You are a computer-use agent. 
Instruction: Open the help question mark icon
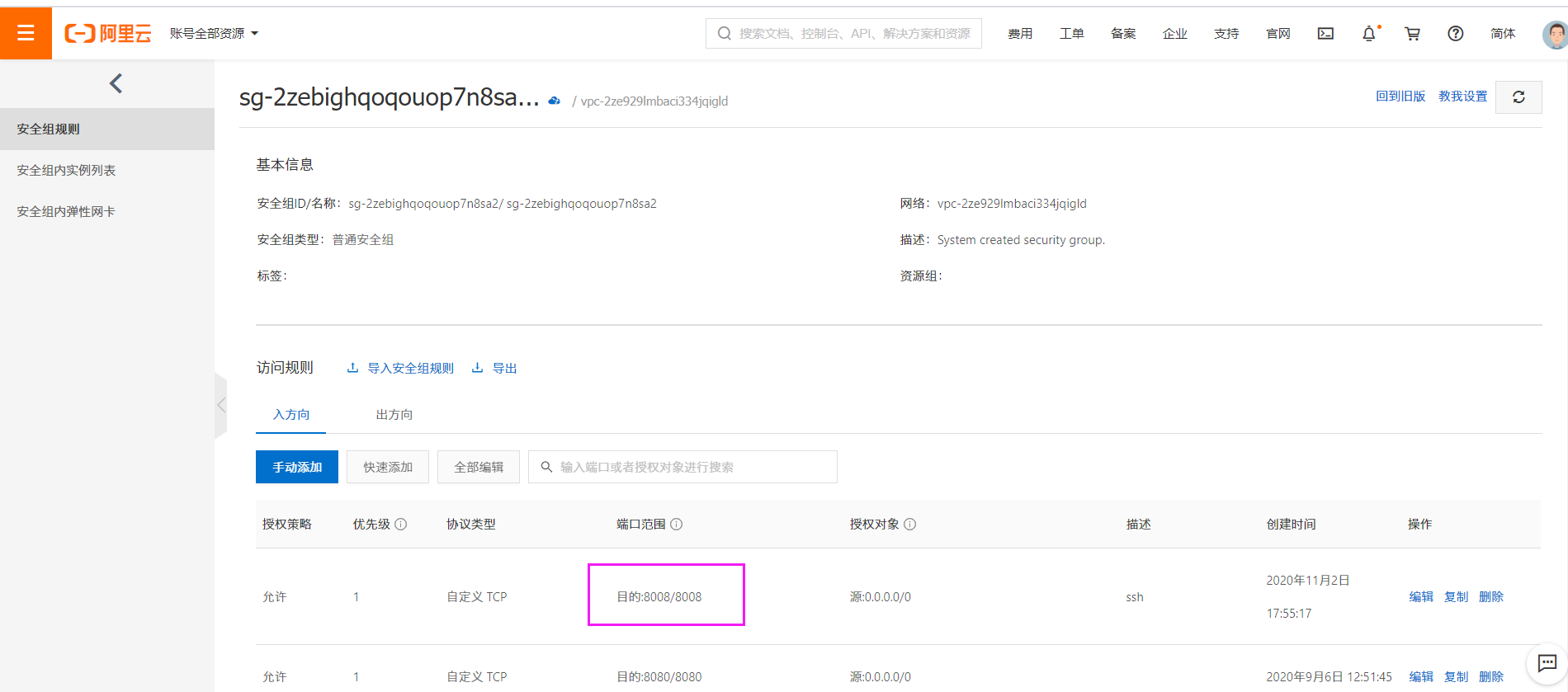tap(1456, 34)
